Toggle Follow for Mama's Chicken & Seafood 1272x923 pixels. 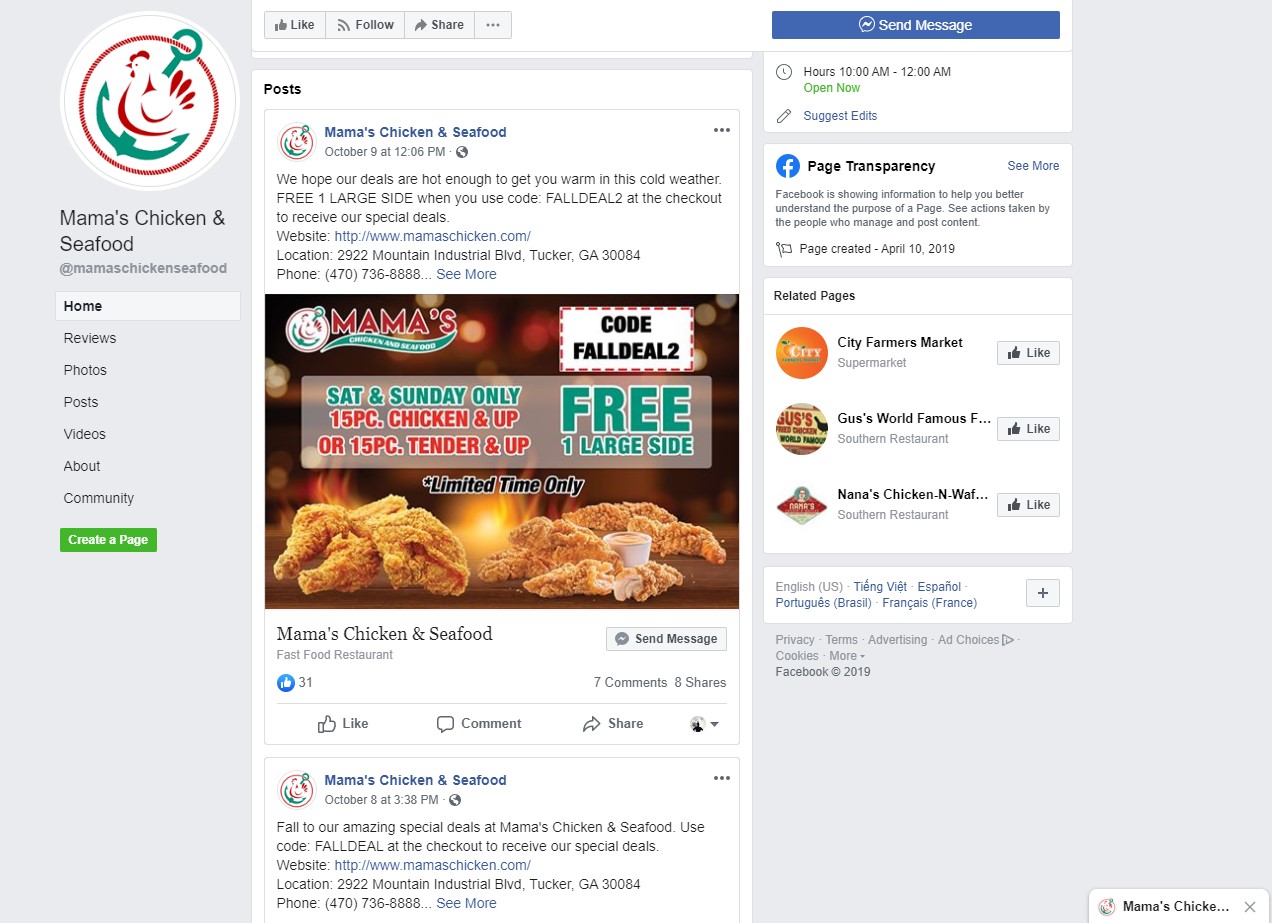point(365,25)
